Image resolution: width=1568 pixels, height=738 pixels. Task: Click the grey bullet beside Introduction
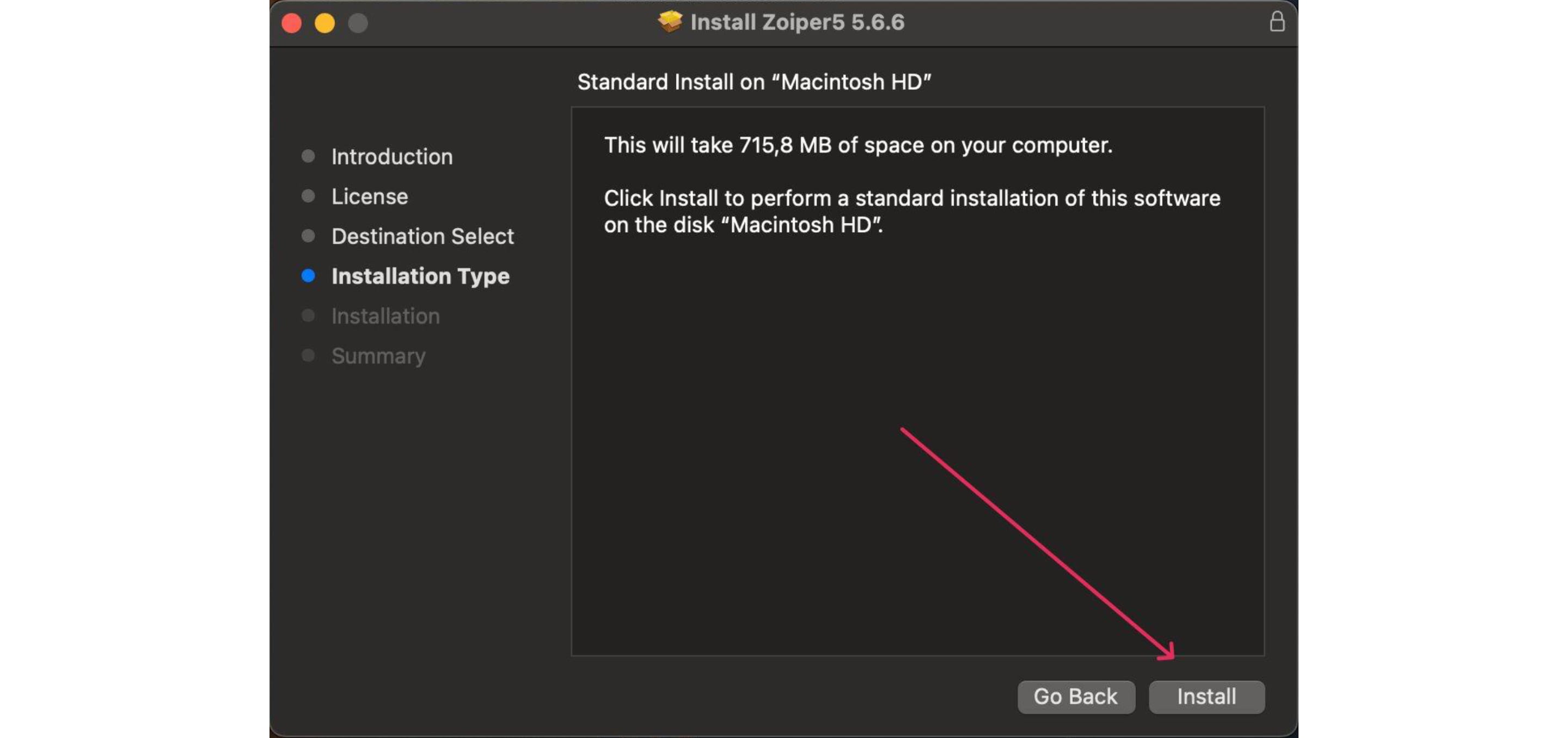[x=309, y=156]
